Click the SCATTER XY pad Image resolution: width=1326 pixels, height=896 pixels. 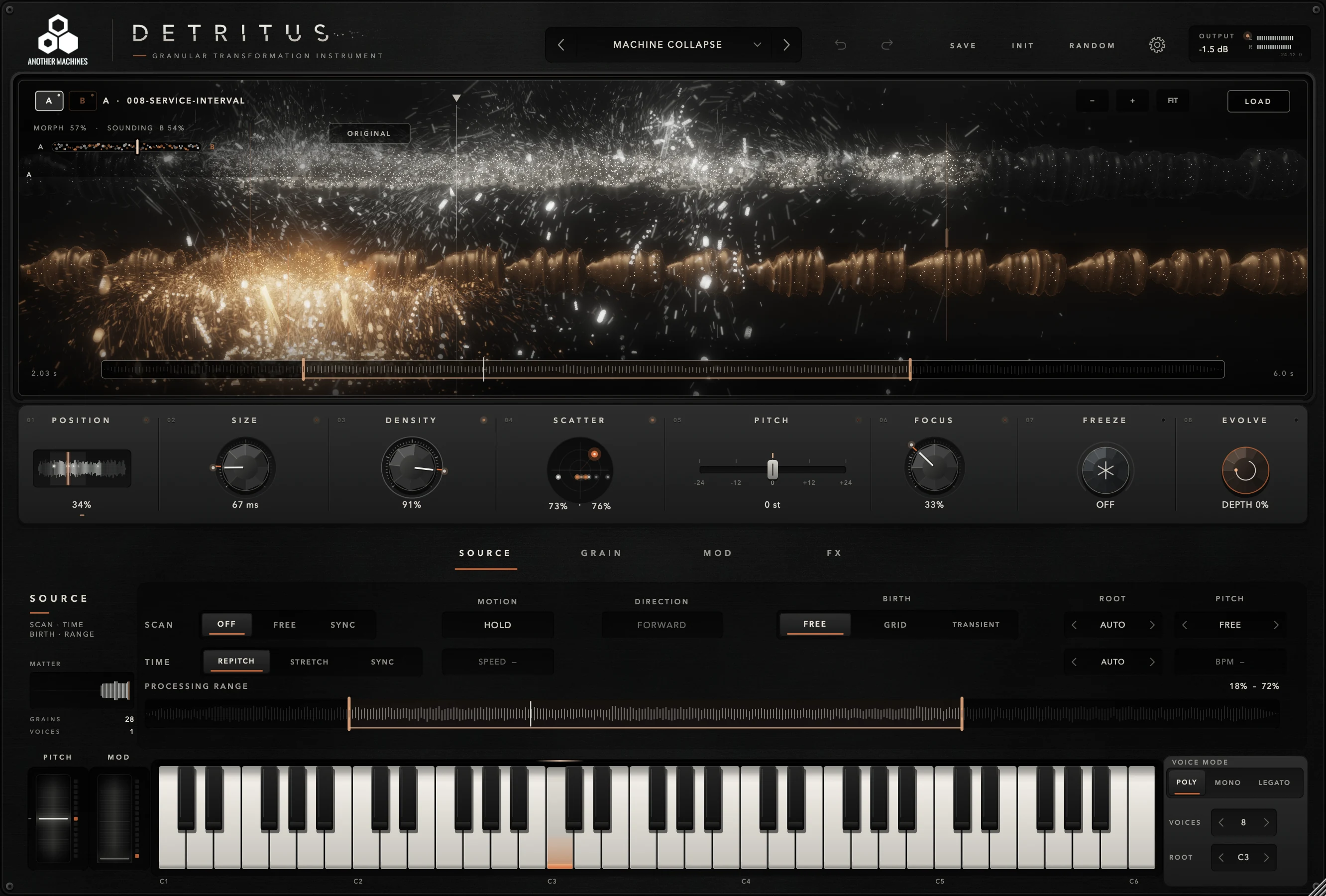[580, 469]
